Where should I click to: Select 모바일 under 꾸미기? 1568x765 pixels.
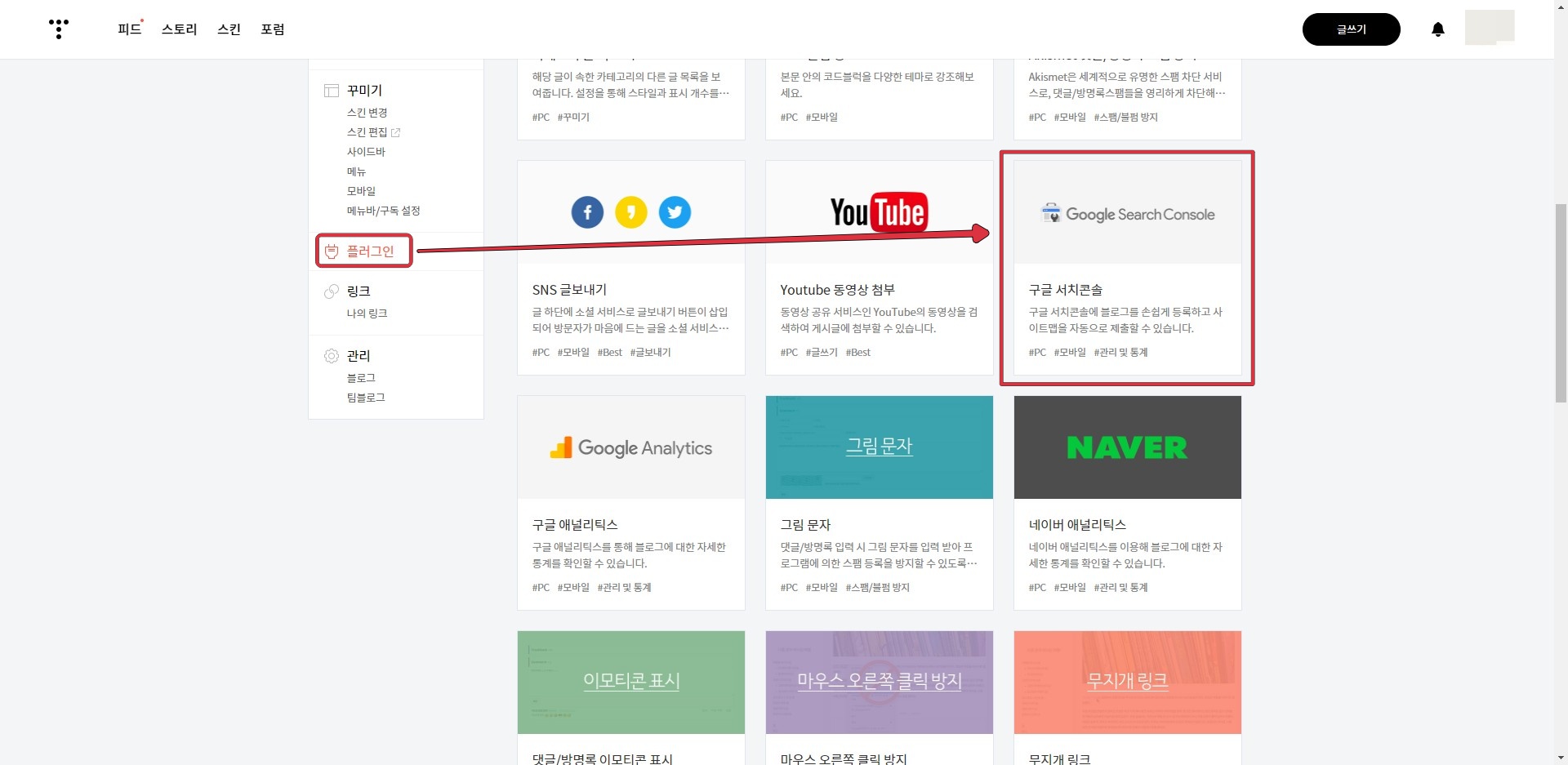pyautogui.click(x=361, y=191)
